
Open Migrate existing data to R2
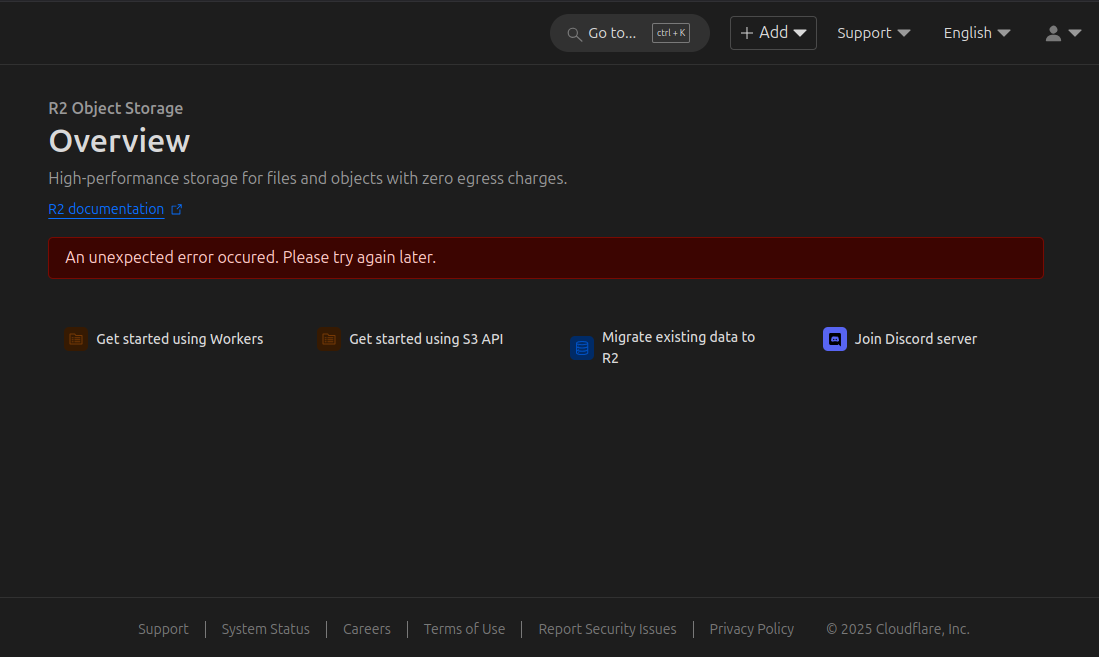pyautogui.click(x=678, y=347)
